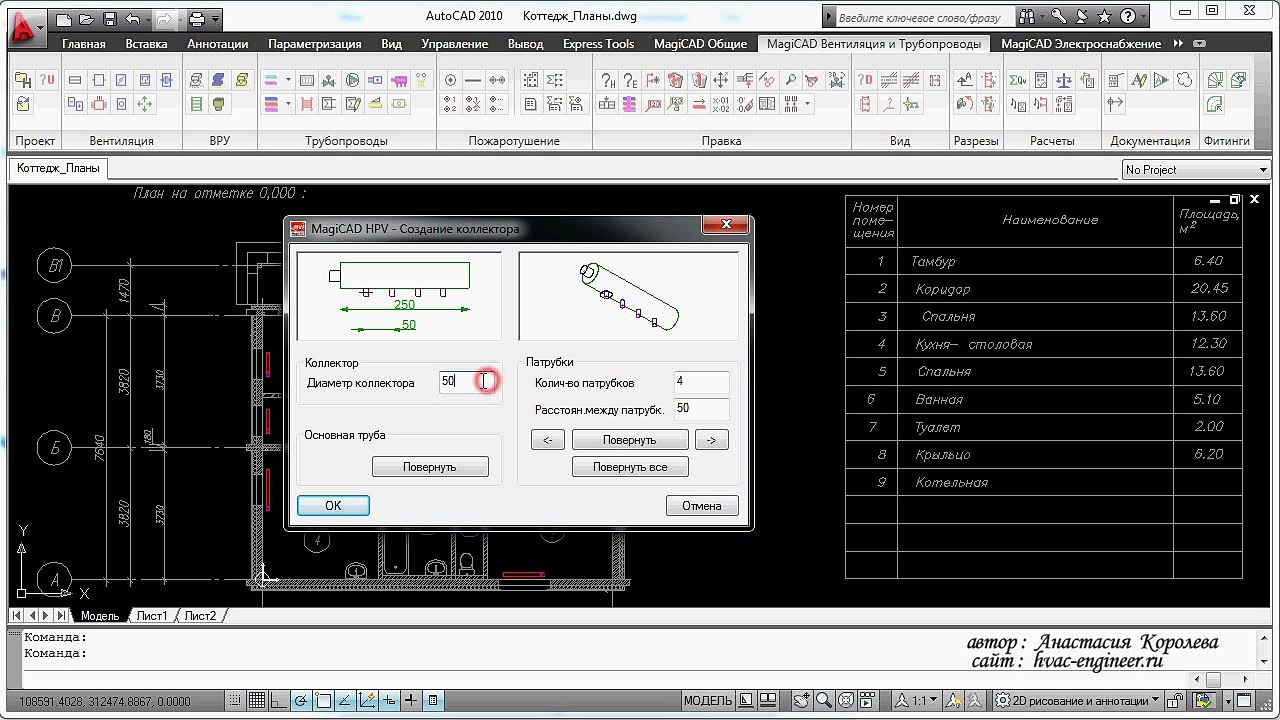
Task: Click the Print icon in Quick Access toolbar
Action: coord(197,19)
